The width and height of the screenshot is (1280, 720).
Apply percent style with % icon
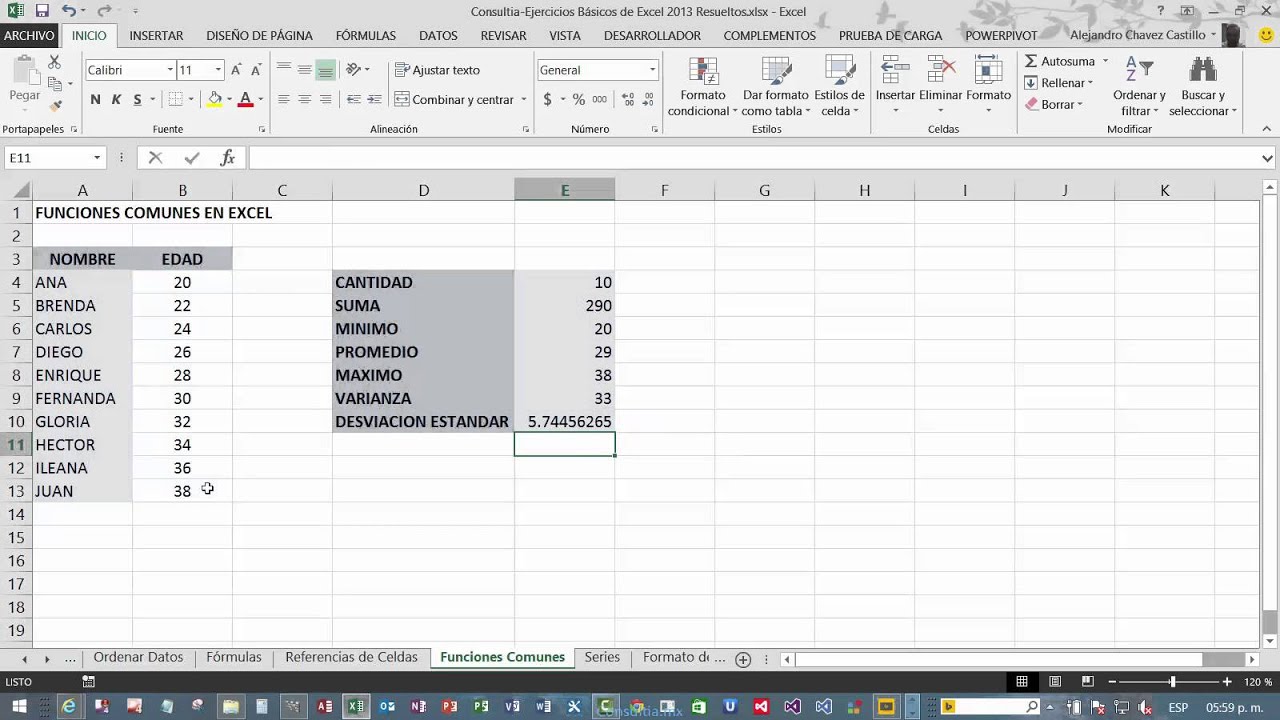578,99
